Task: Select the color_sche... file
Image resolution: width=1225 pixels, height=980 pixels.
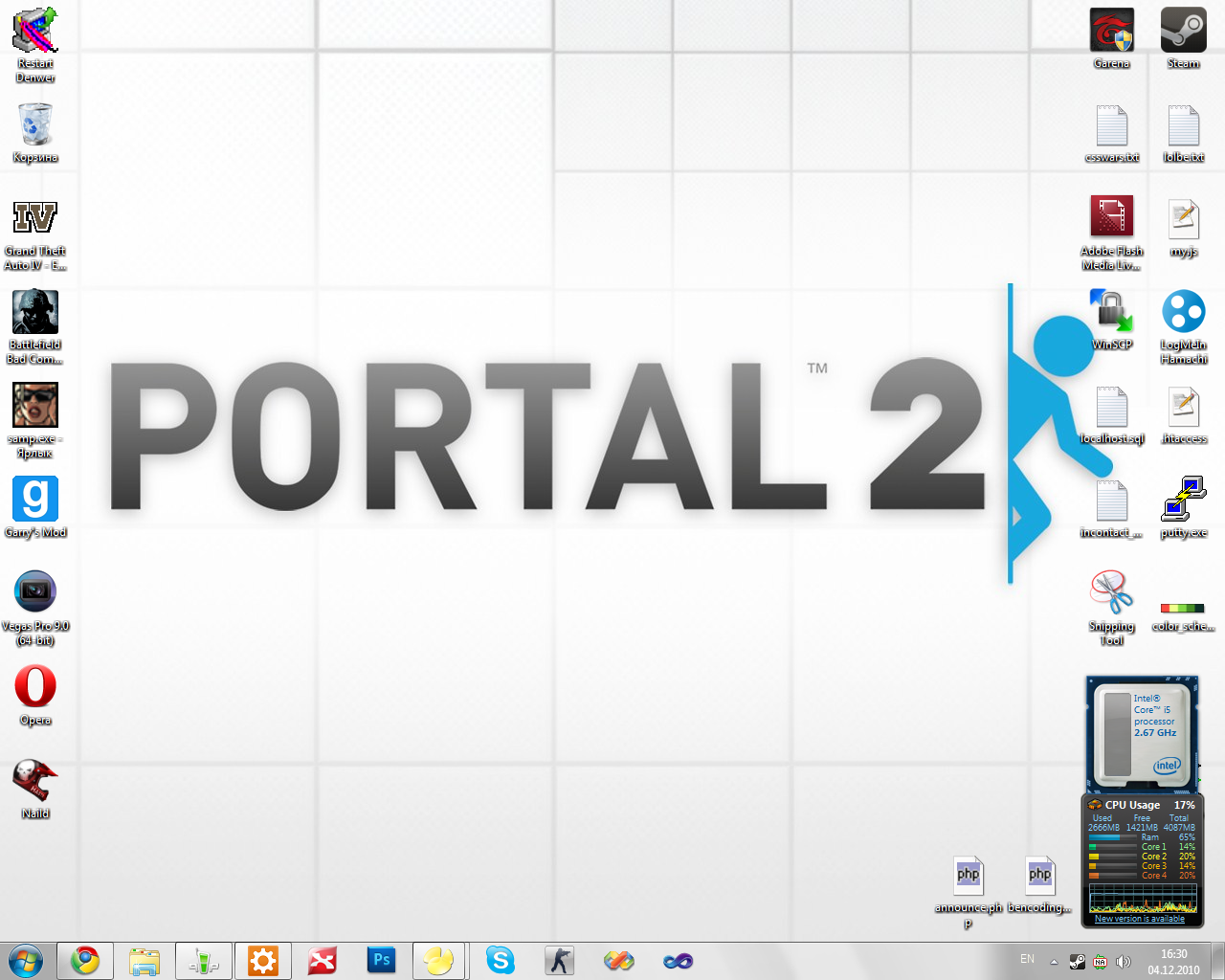Action: pyautogui.click(x=1184, y=616)
